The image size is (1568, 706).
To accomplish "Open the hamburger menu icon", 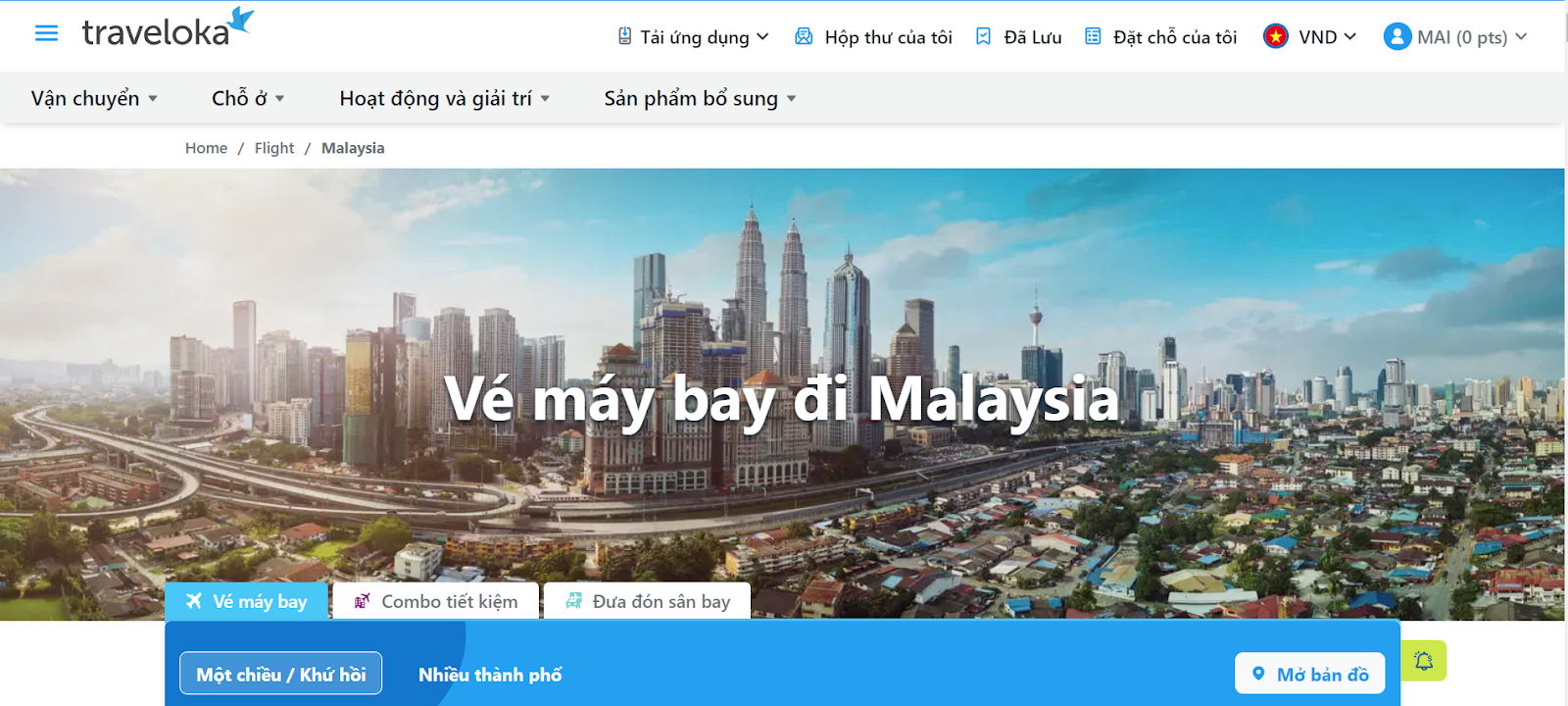I will click(46, 33).
